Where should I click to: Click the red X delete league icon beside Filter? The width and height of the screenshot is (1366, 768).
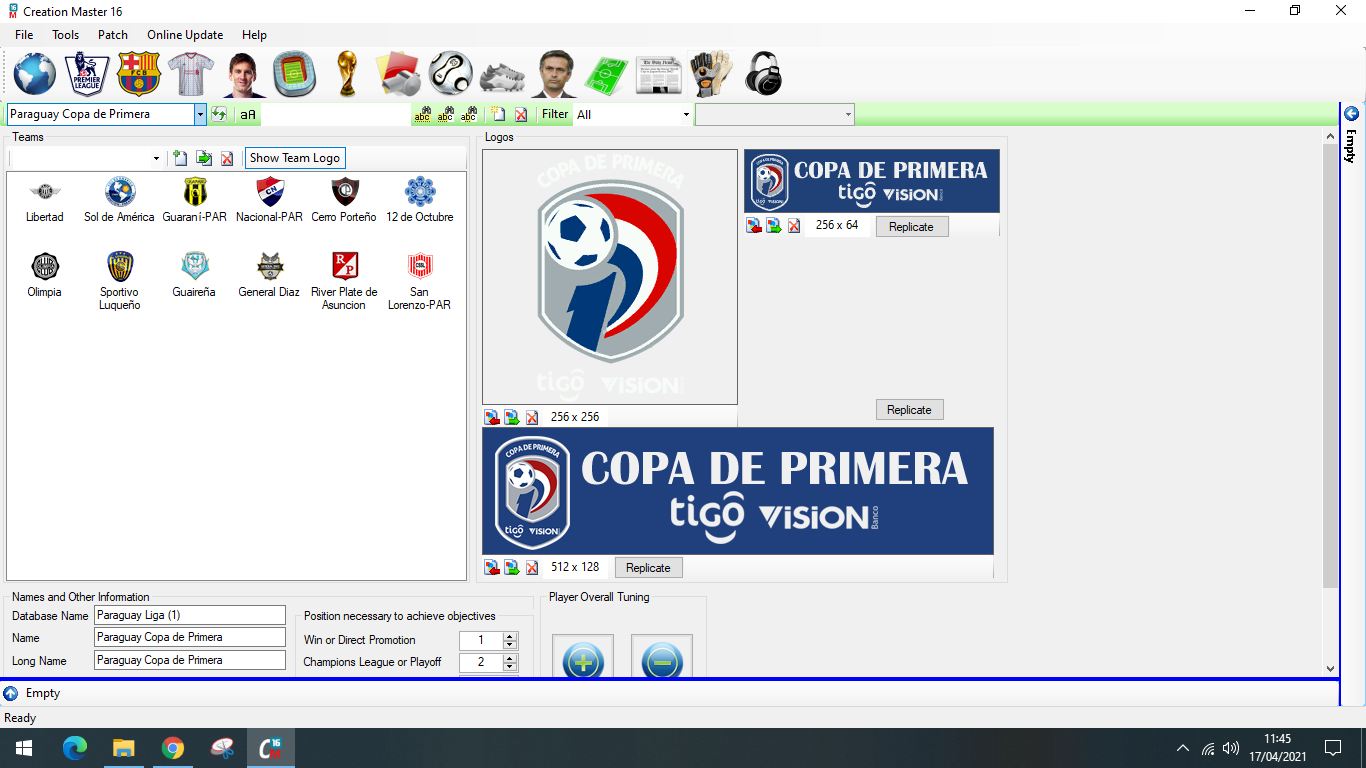point(521,115)
